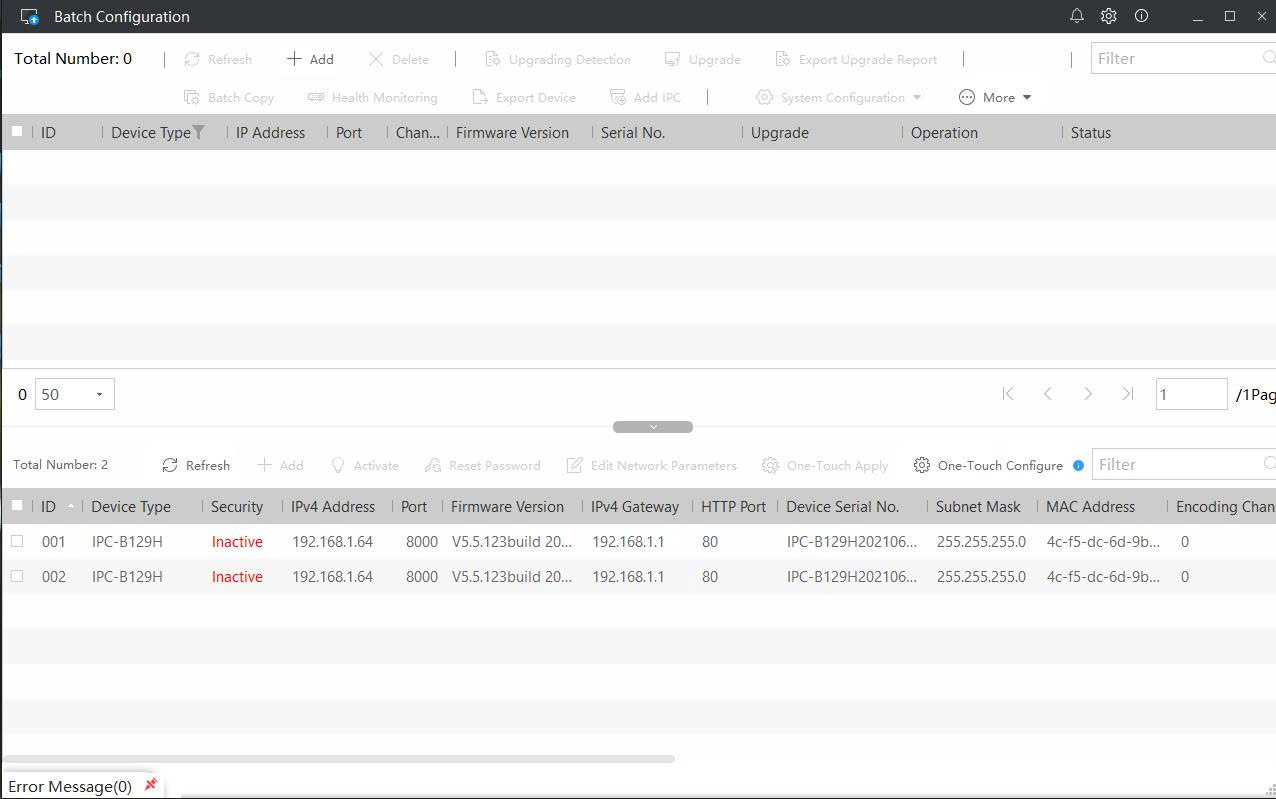Click the horizontal scrollbar at the bottom
Image resolution: width=1276 pixels, height=799 pixels.
340,759
